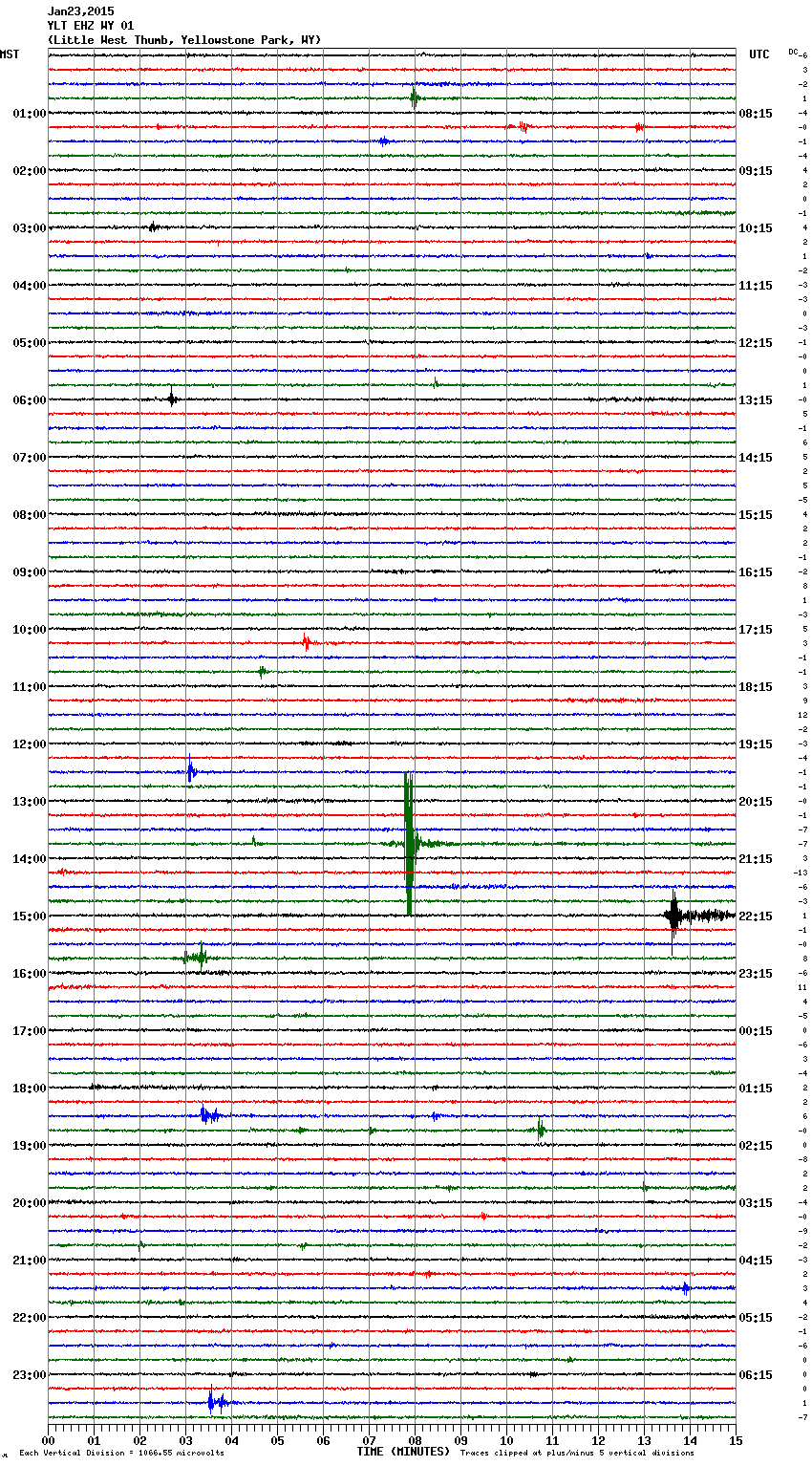This screenshot has height=1466, width=812.
Task: Click the green spike on the 18:45 trace near minute 11
Action: 541,1130
